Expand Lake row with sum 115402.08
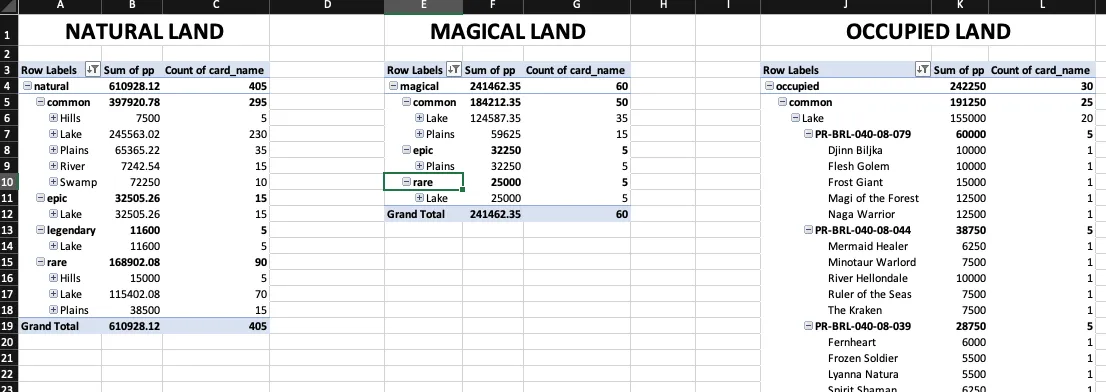This screenshot has width=1106, height=392. click(54, 294)
